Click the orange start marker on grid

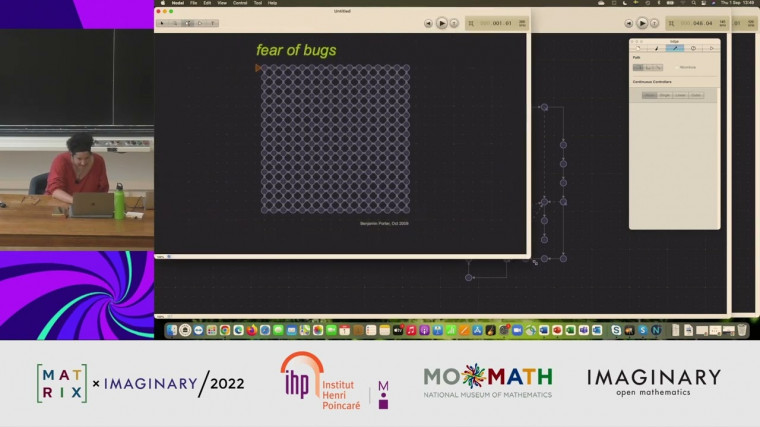[x=258, y=68]
